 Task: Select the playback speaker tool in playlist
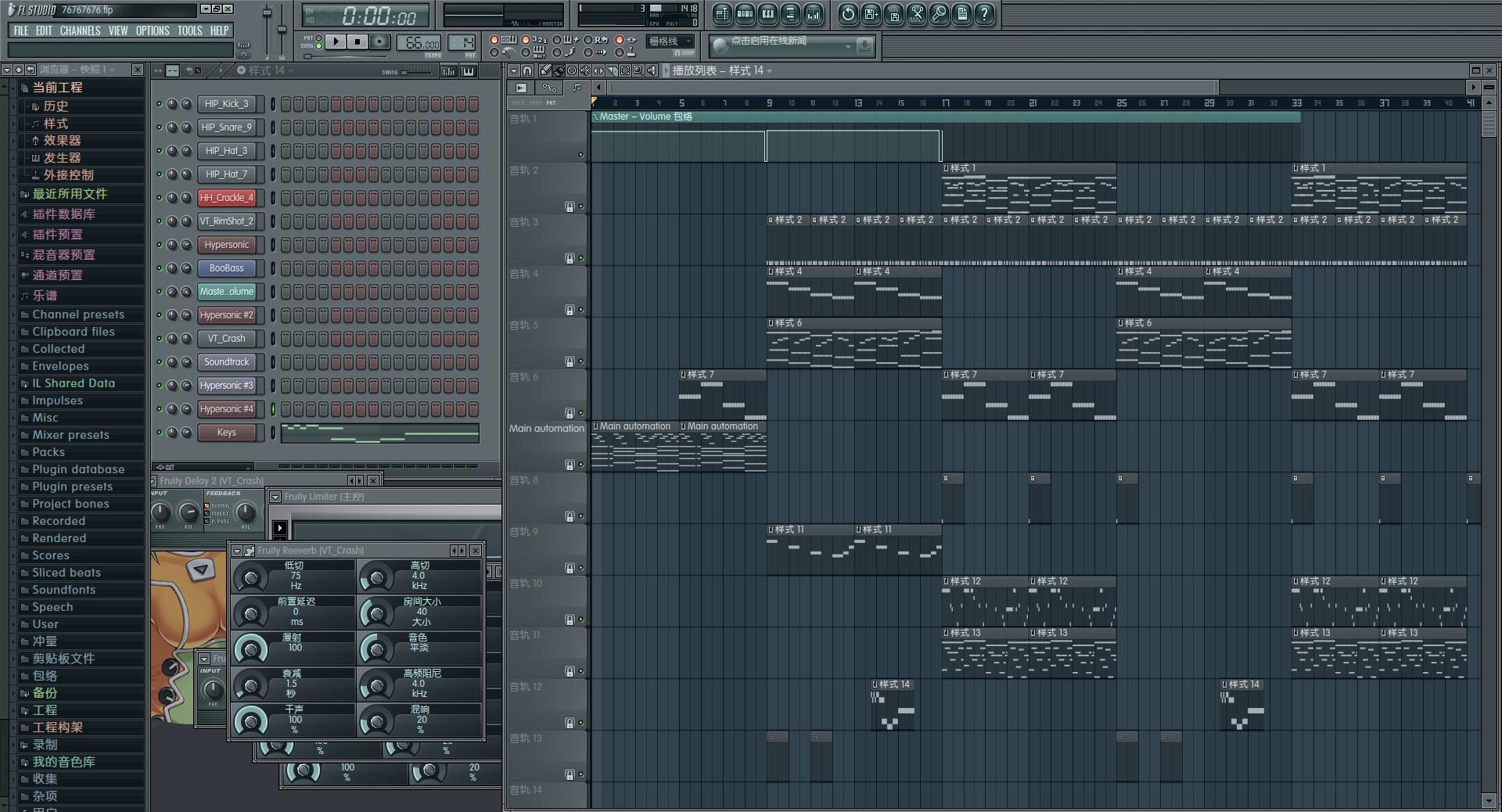click(652, 70)
